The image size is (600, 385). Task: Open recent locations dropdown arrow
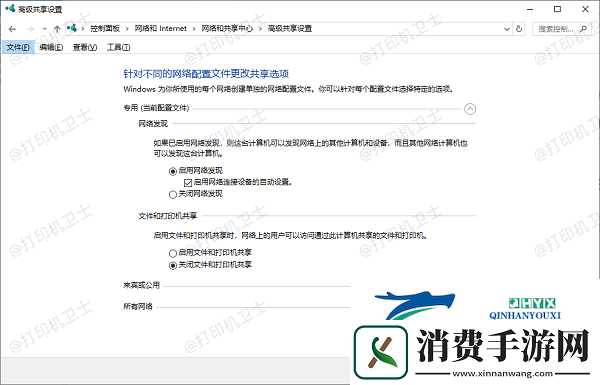pos(44,29)
